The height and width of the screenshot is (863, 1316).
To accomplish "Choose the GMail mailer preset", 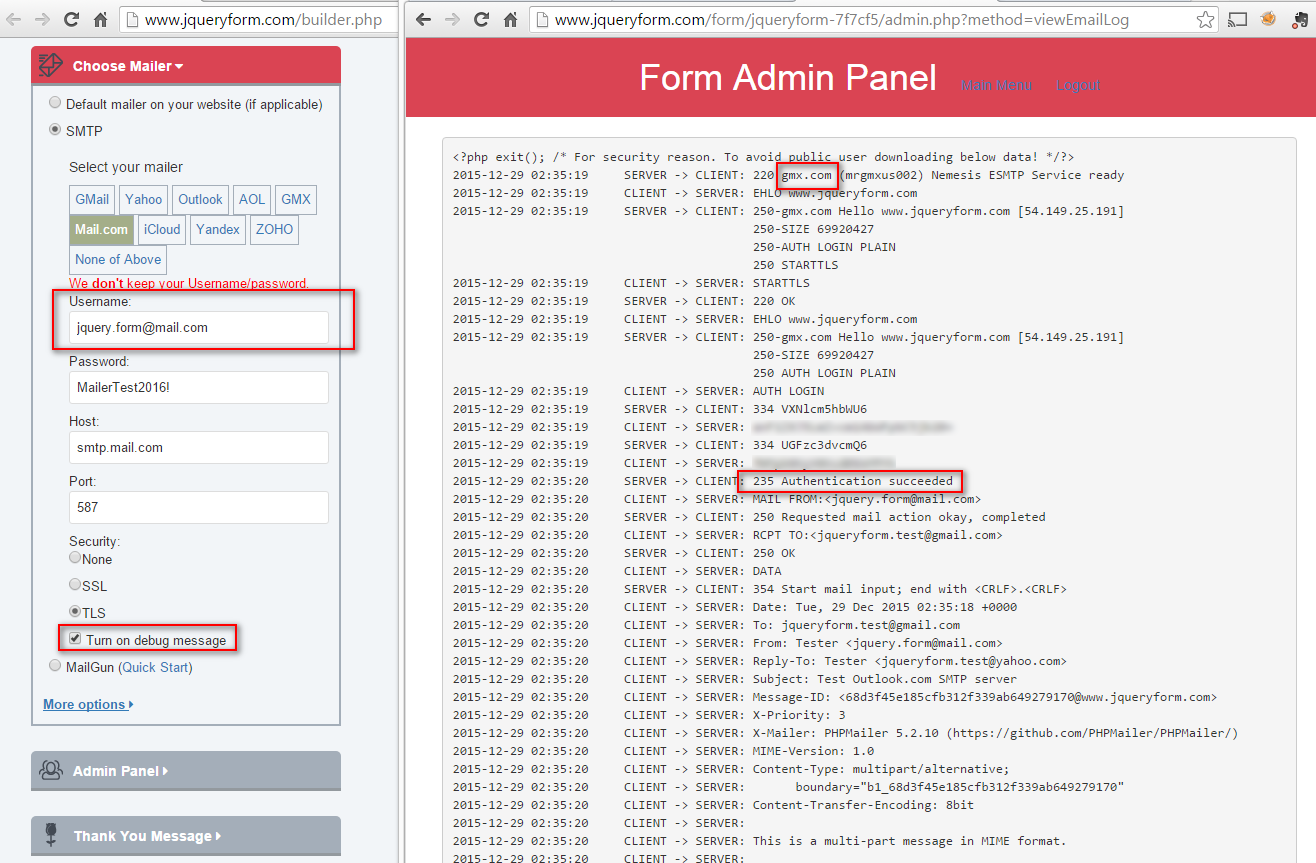I will point(92,199).
